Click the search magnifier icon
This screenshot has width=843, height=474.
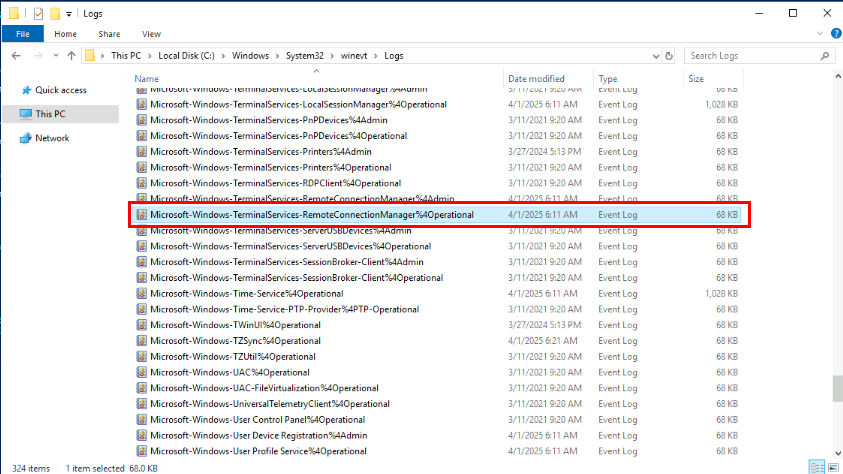point(825,56)
